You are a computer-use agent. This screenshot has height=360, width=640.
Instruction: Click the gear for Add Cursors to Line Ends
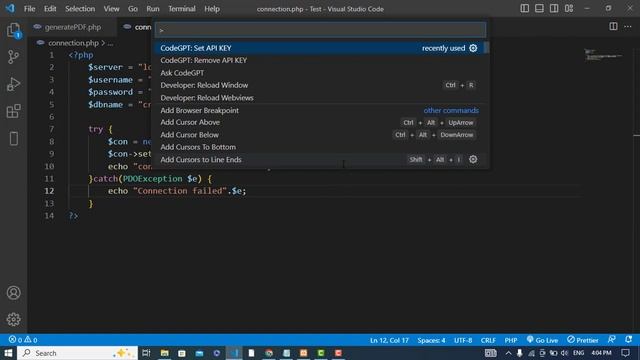point(473,160)
